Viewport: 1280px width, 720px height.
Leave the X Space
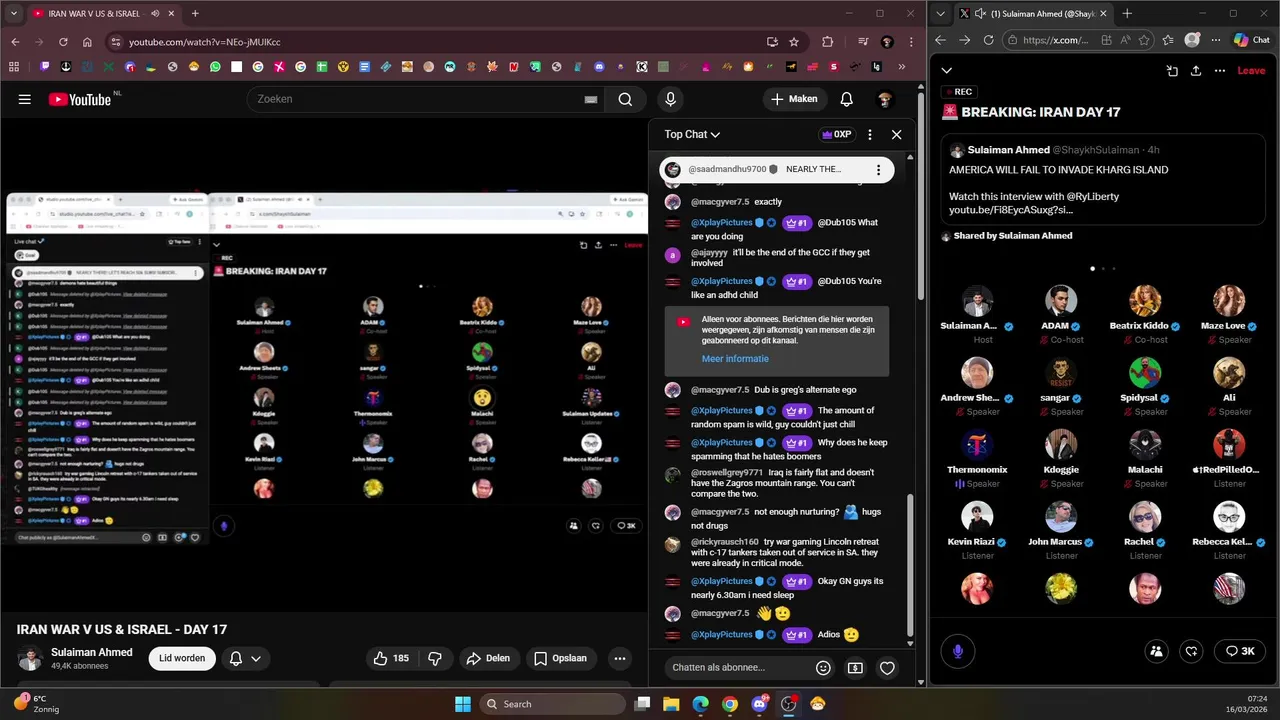pos(1251,71)
